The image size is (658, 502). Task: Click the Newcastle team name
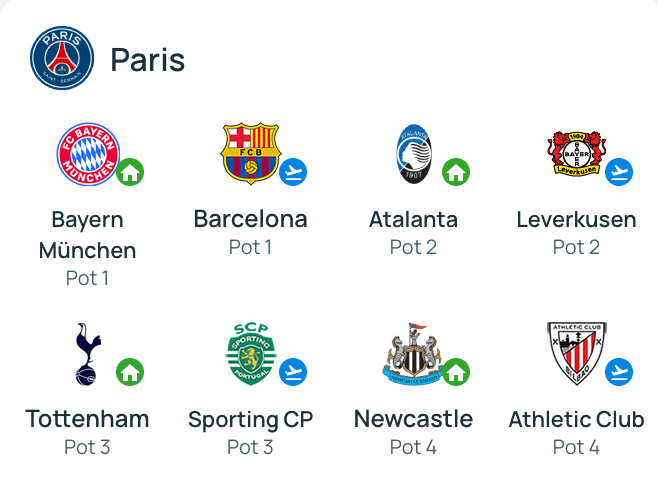click(x=413, y=419)
